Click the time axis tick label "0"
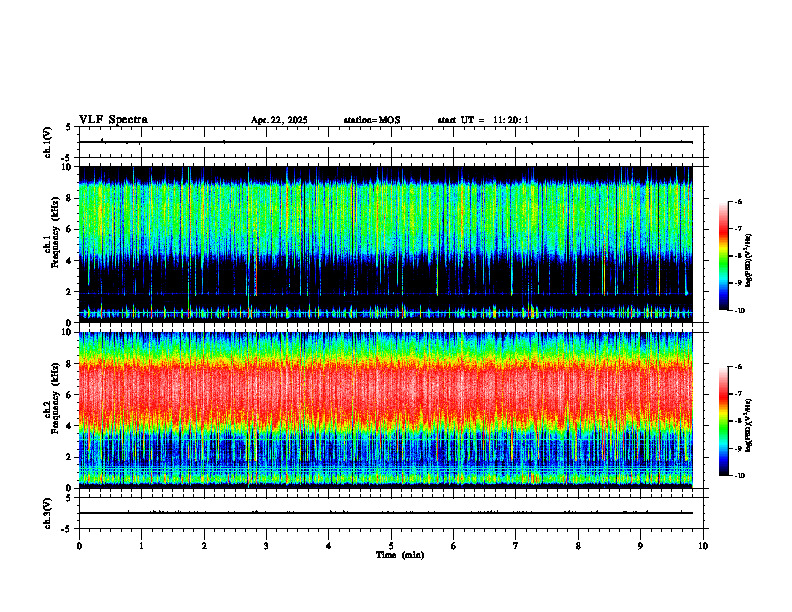The height and width of the screenshot is (612, 792). tap(79, 546)
